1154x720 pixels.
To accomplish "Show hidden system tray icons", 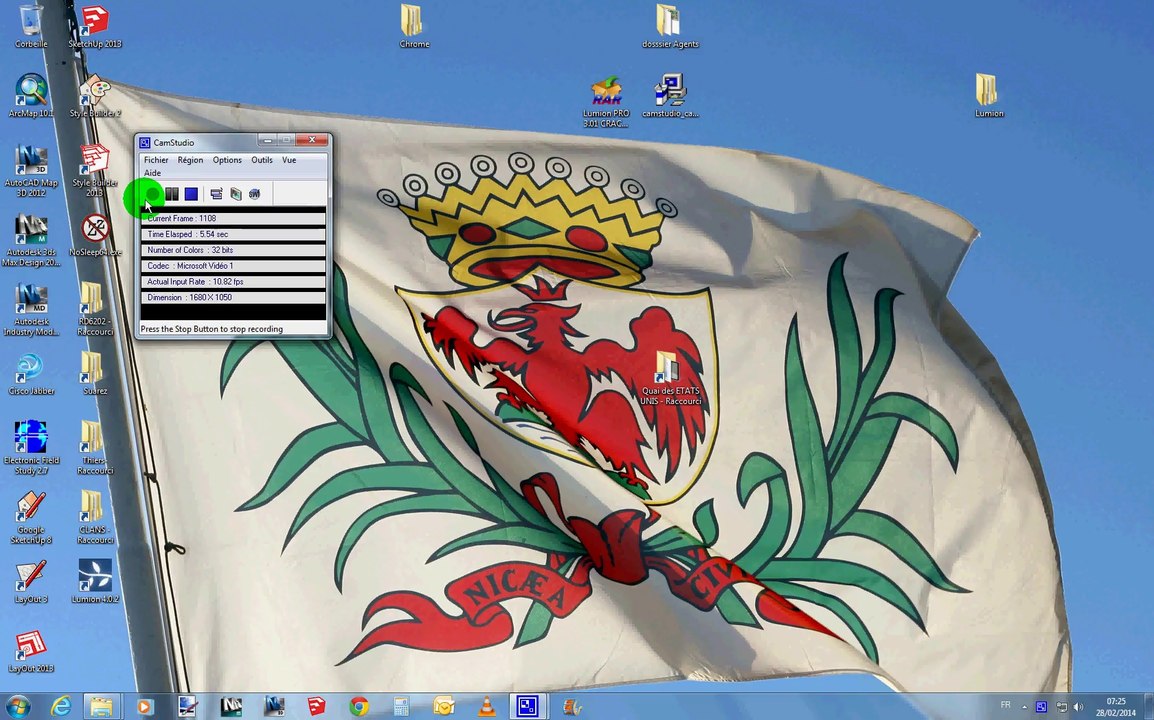I will tap(1024, 707).
